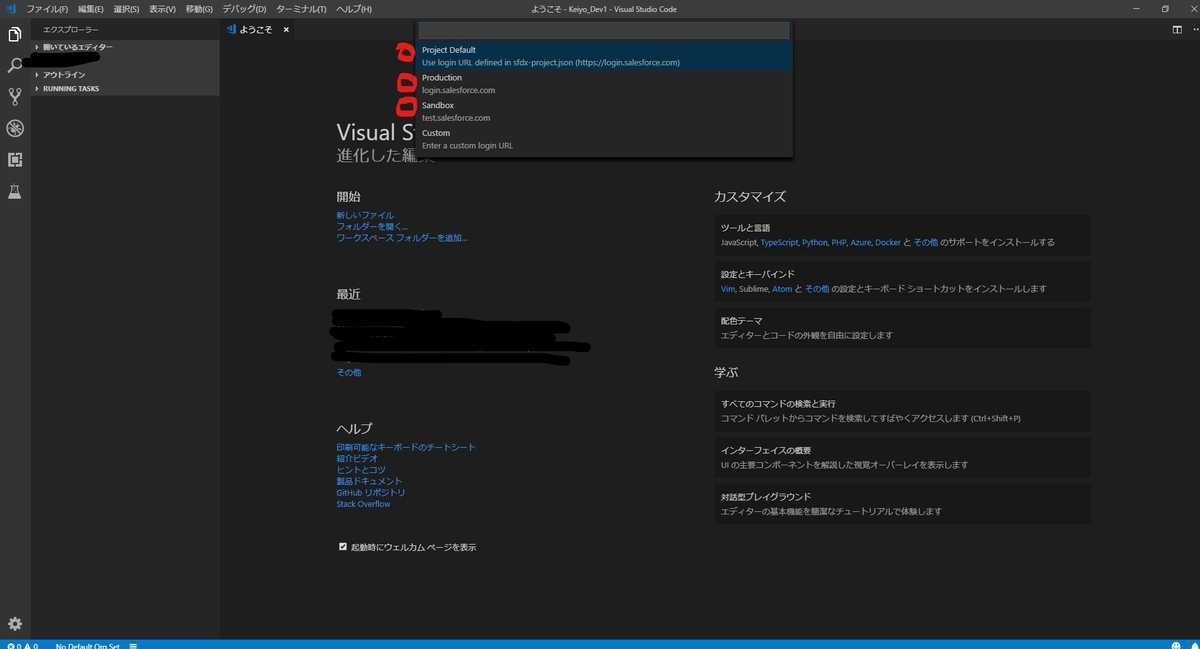Click No Default Org Set in status bar
This screenshot has width=1200, height=649.
click(x=87, y=645)
